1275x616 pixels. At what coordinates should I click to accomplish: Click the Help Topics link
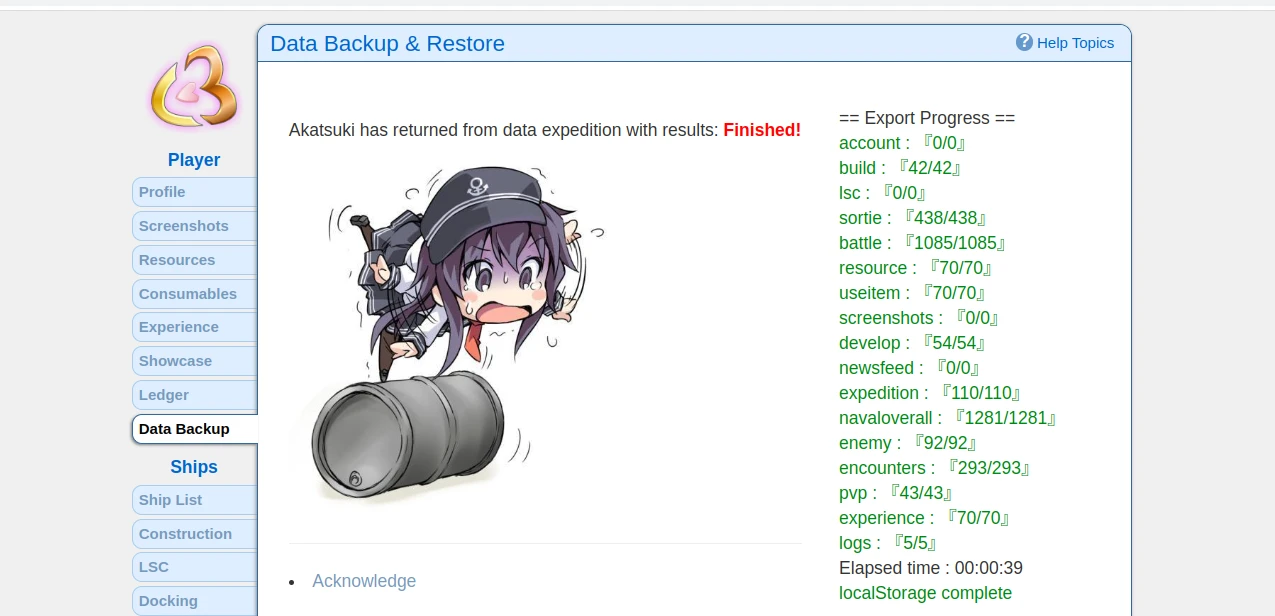pyautogui.click(x=1075, y=43)
